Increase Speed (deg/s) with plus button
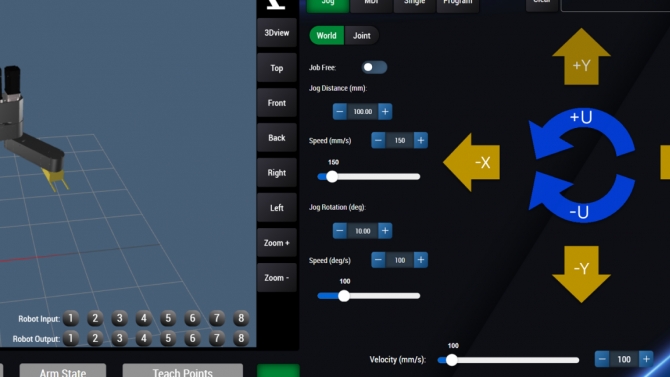This screenshot has width=670, height=377. pos(421,260)
